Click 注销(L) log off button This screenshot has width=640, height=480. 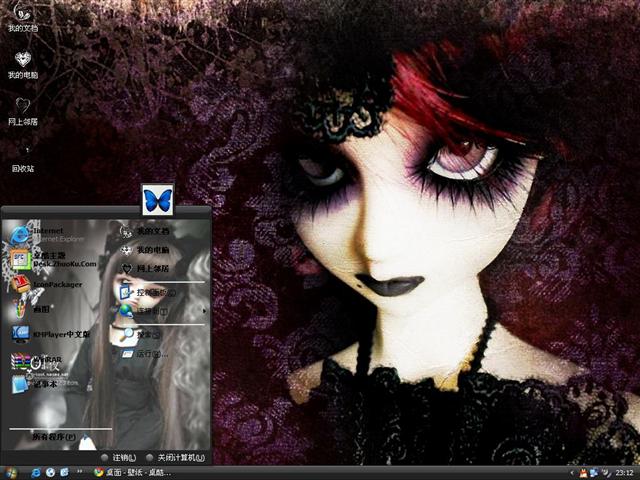[119, 458]
